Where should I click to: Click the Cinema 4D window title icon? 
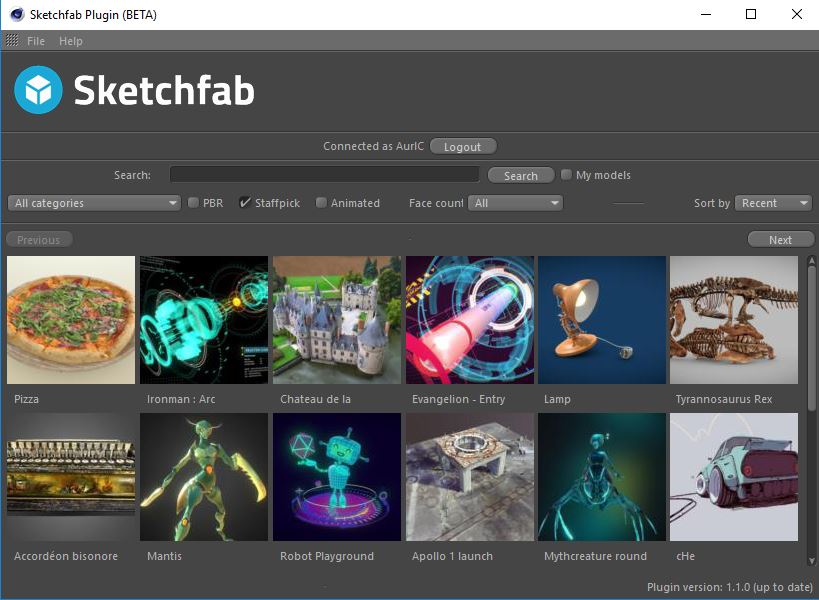pyautogui.click(x=17, y=15)
